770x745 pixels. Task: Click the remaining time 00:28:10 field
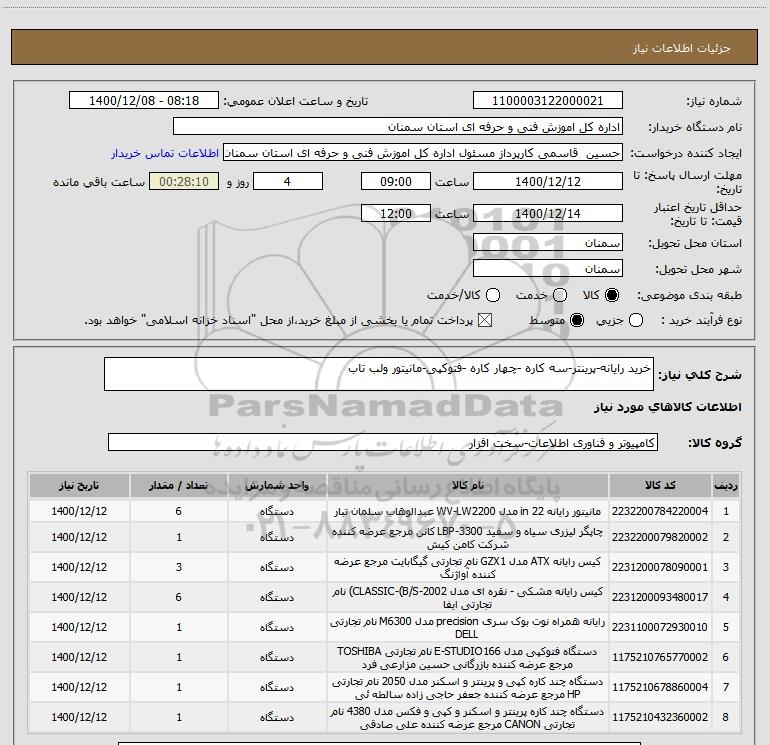pos(184,181)
